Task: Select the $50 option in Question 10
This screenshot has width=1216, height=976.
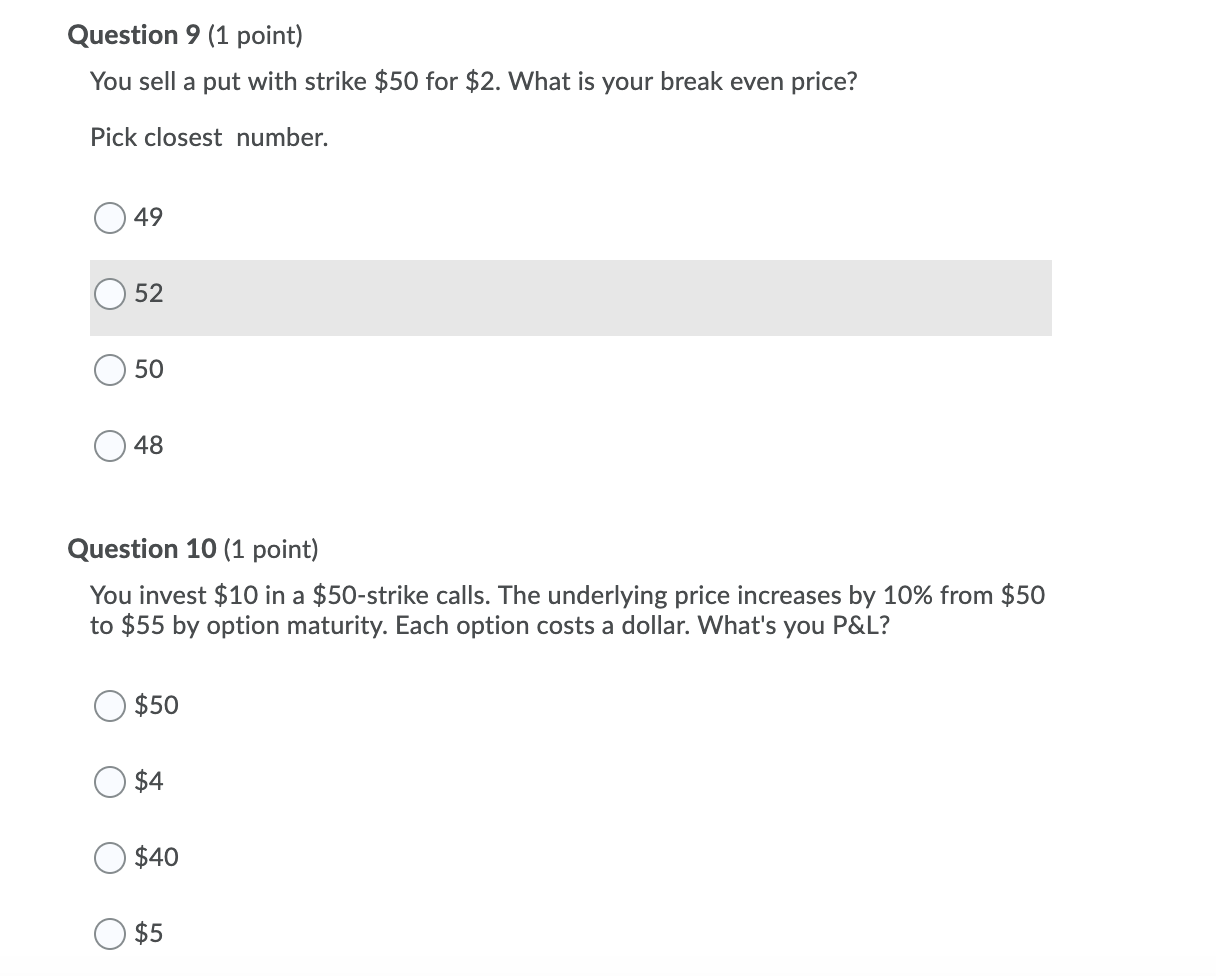Action: tap(110, 706)
